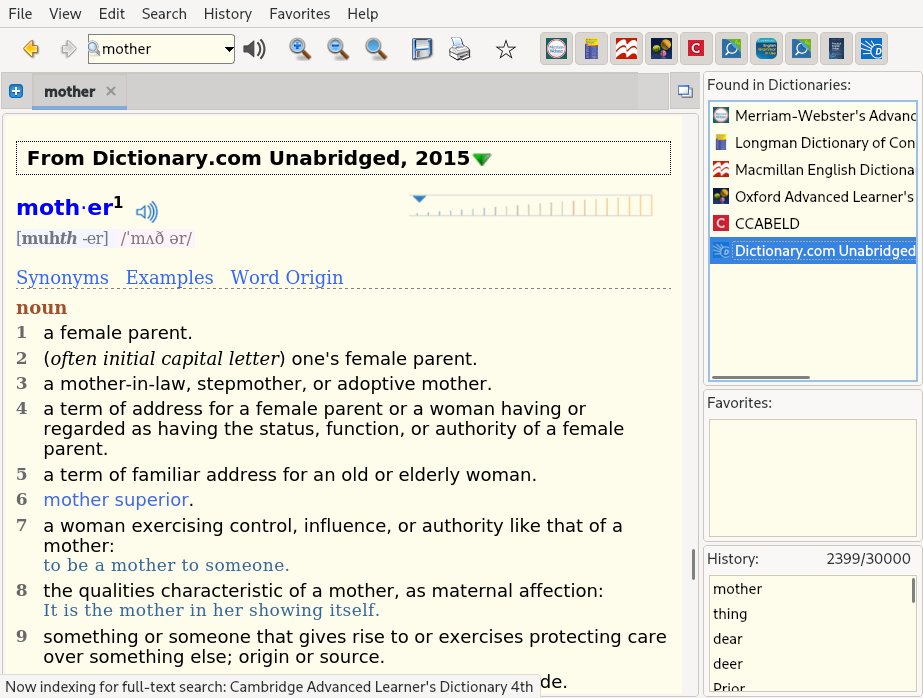This screenshot has height=698, width=923.
Task: Play pronunciation from the toolbar speaker icon
Action: coord(254,49)
